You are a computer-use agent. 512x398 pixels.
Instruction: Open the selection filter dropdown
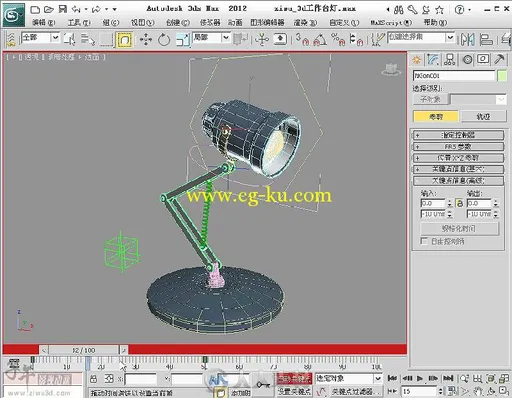pyautogui.click(x=41, y=37)
